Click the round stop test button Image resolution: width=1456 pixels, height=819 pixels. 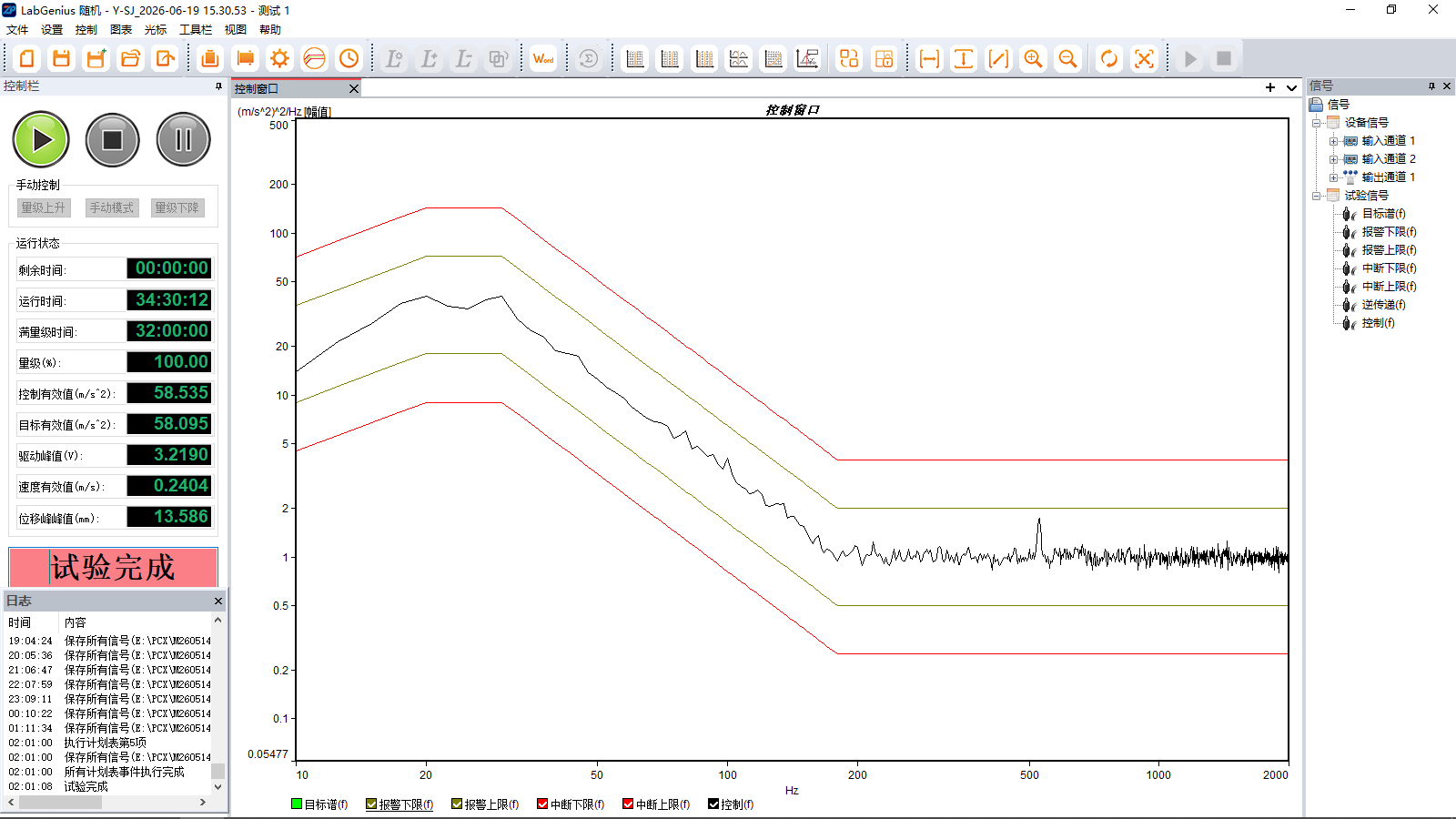click(x=112, y=139)
